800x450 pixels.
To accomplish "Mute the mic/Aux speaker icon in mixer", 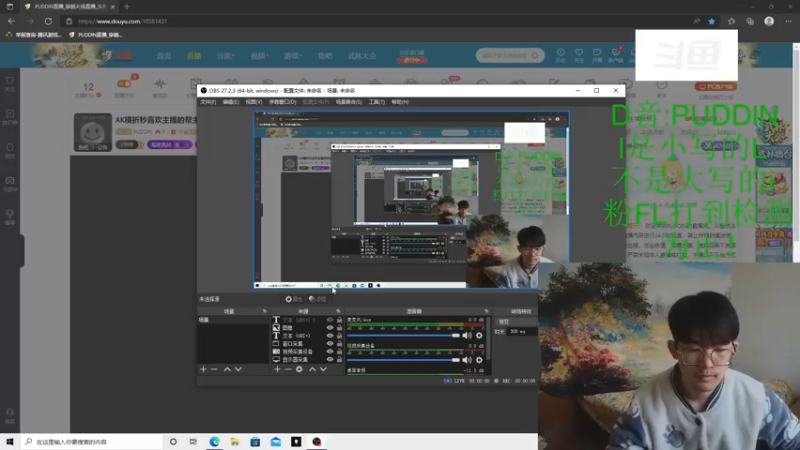I will pos(467,335).
